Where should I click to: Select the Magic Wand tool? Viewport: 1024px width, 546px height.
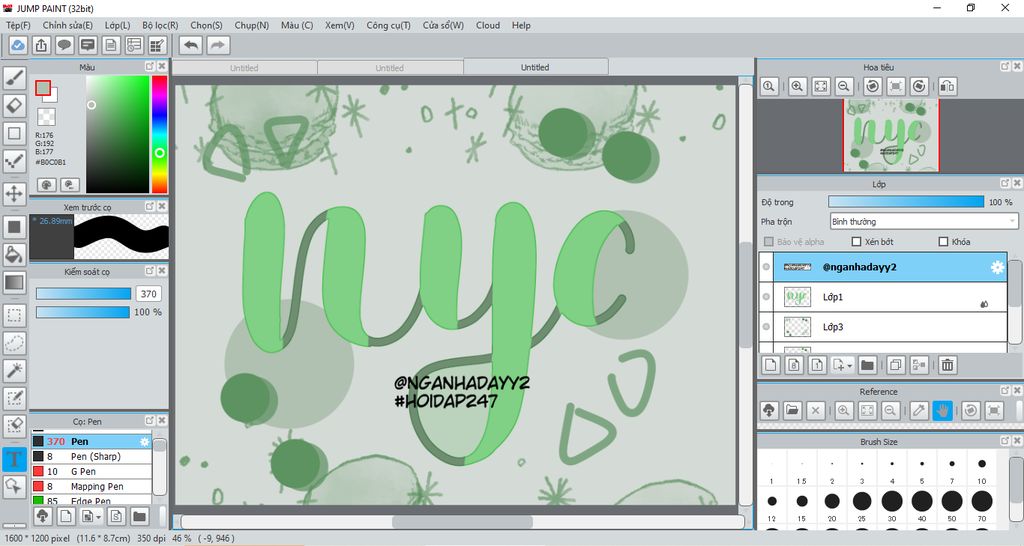[x=14, y=370]
